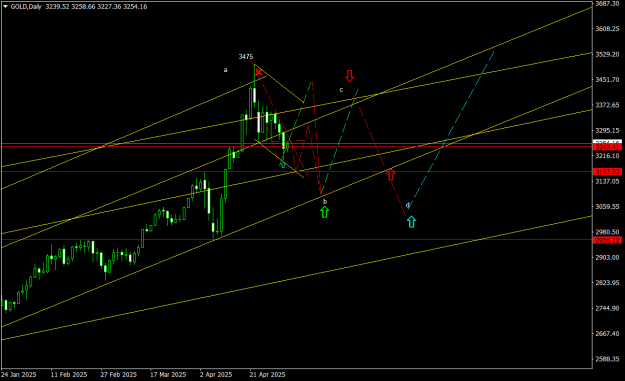The height and width of the screenshot is (381, 625).
Task: Click the 3529.20 price scale value
Action: tap(607, 54)
